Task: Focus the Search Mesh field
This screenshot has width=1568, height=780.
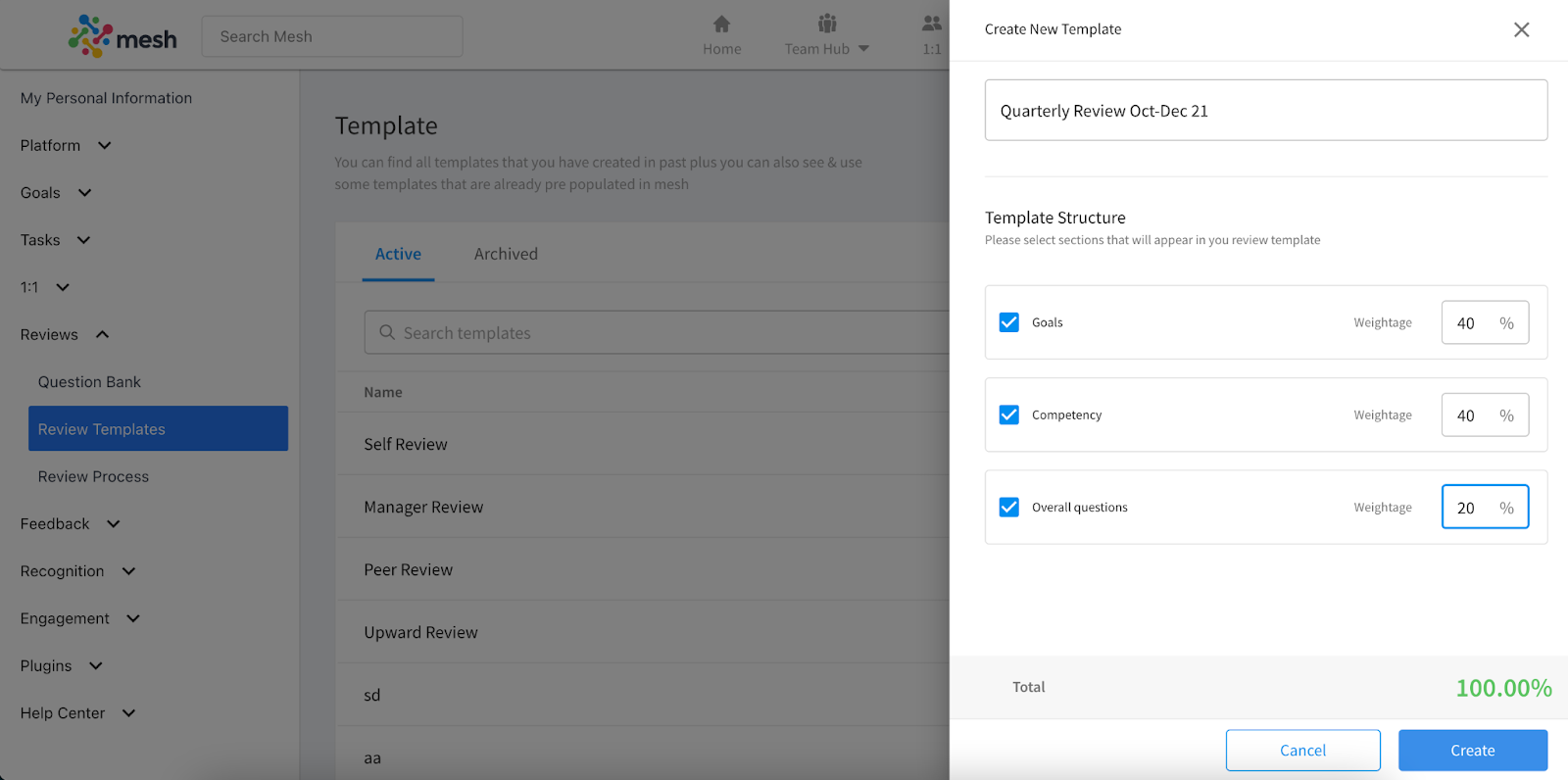Action: (x=332, y=36)
